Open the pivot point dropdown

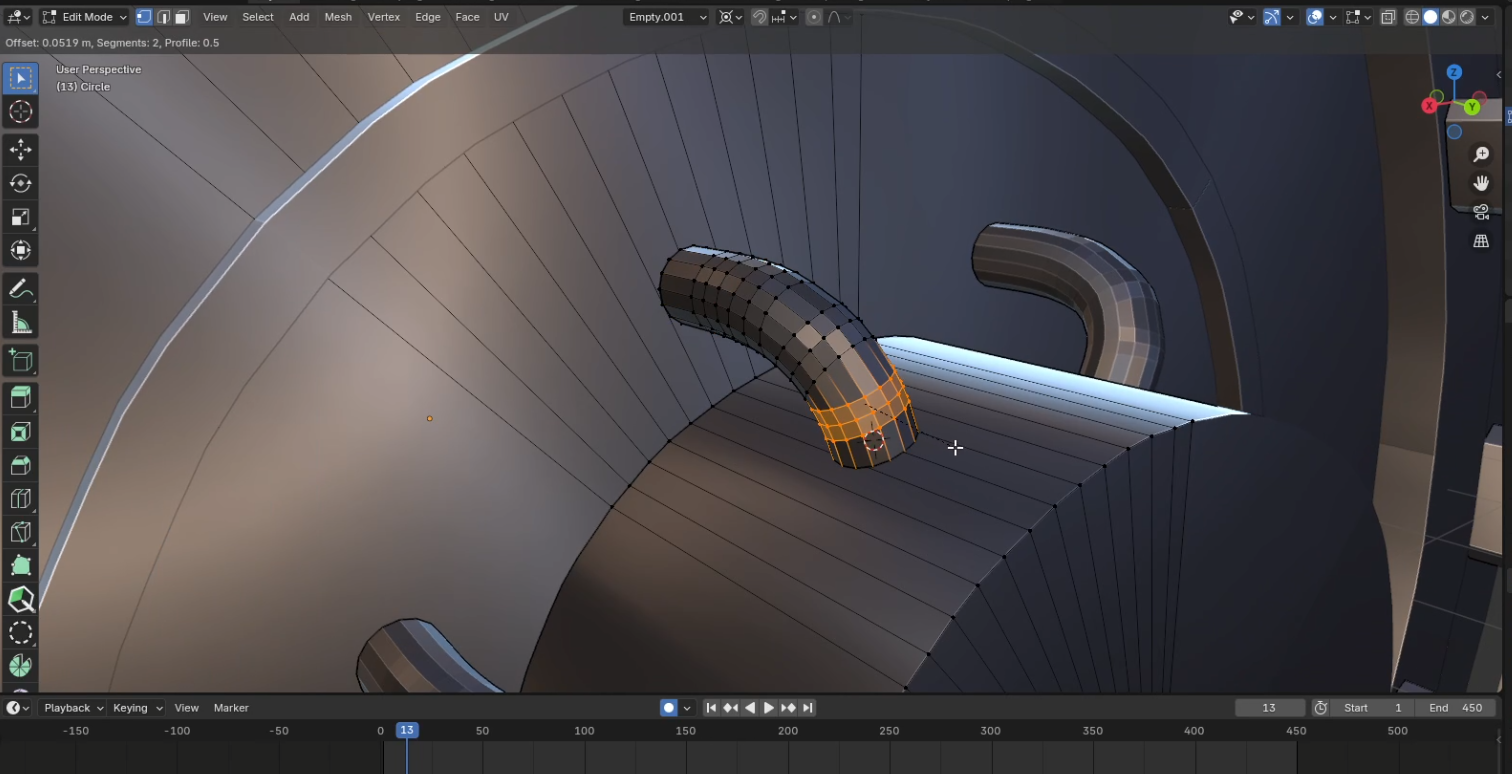click(x=731, y=17)
